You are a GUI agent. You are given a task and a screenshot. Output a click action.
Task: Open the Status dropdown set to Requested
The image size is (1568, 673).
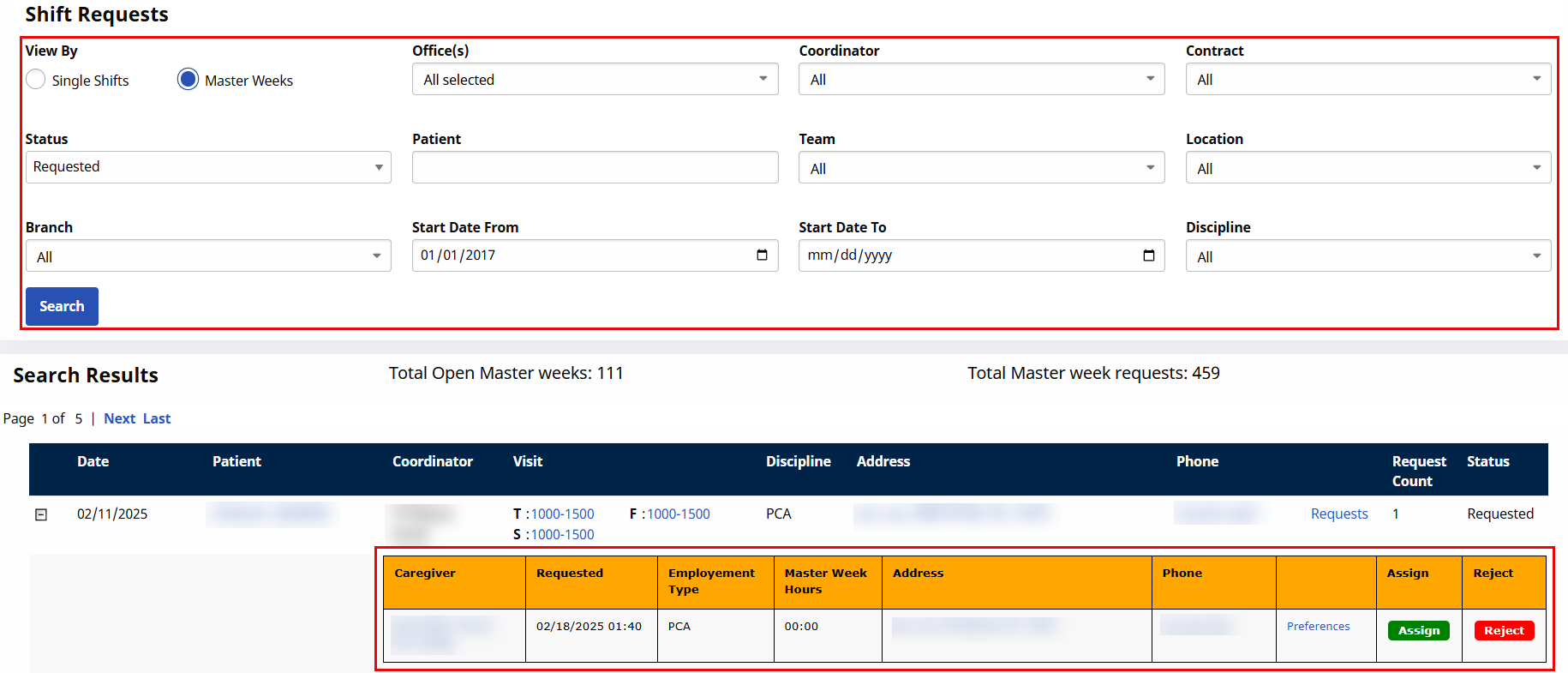pyautogui.click(x=208, y=167)
